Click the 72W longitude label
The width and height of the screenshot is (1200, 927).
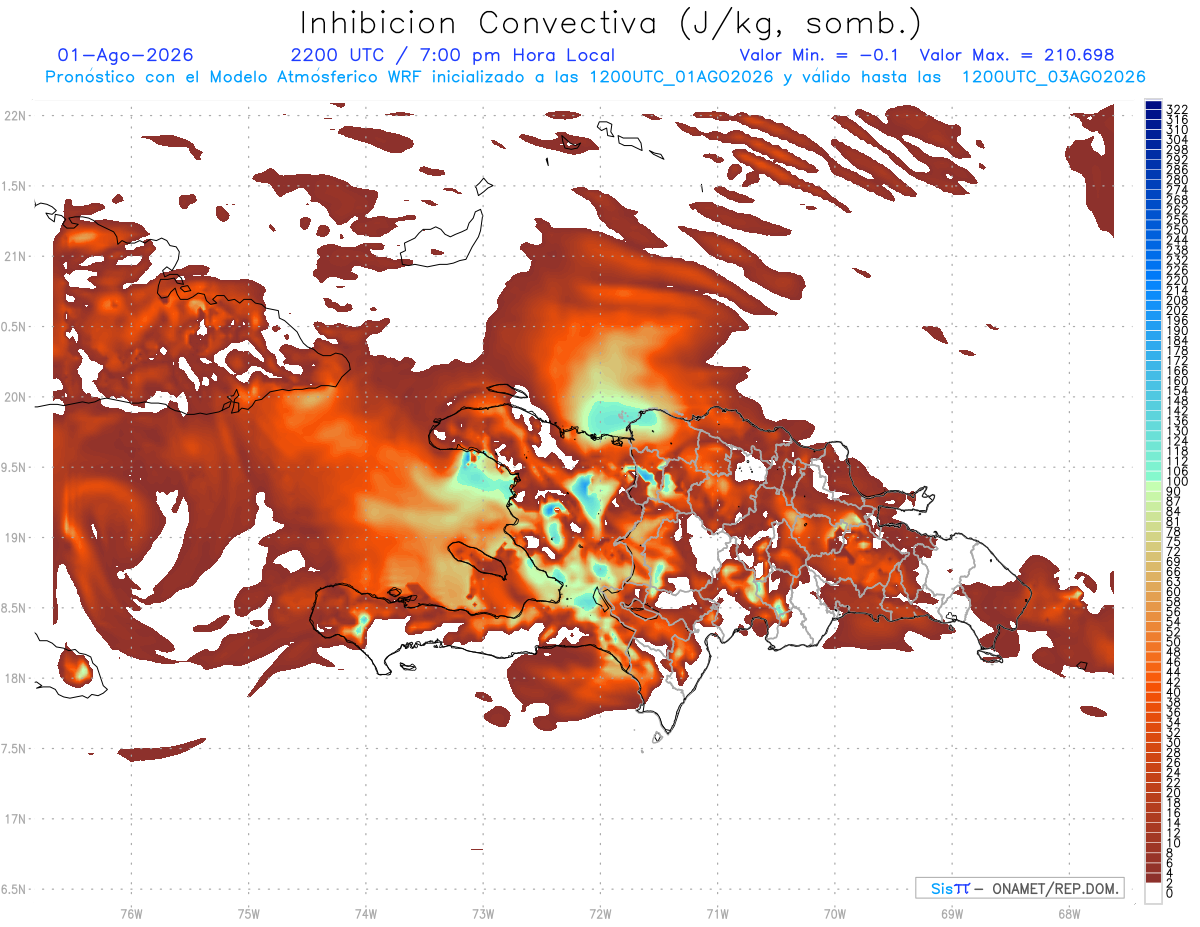[600, 913]
